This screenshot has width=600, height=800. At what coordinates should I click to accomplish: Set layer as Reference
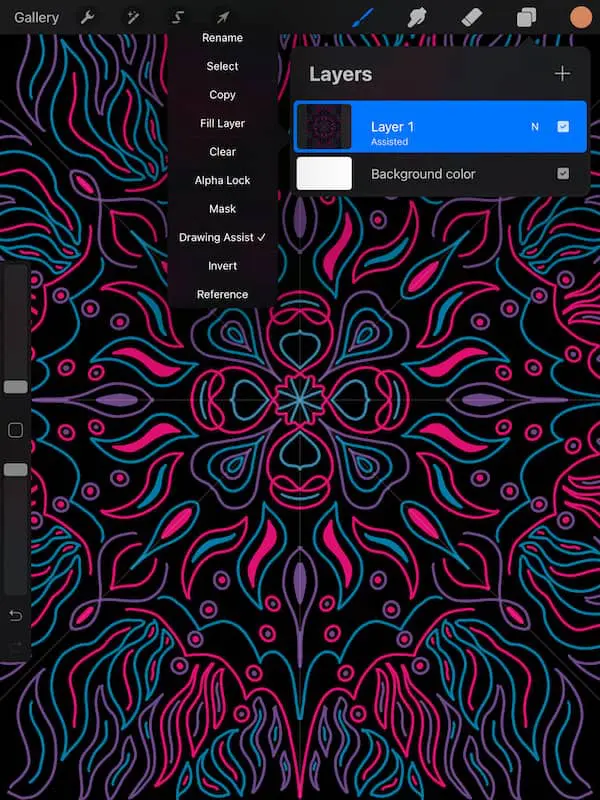[x=222, y=295]
